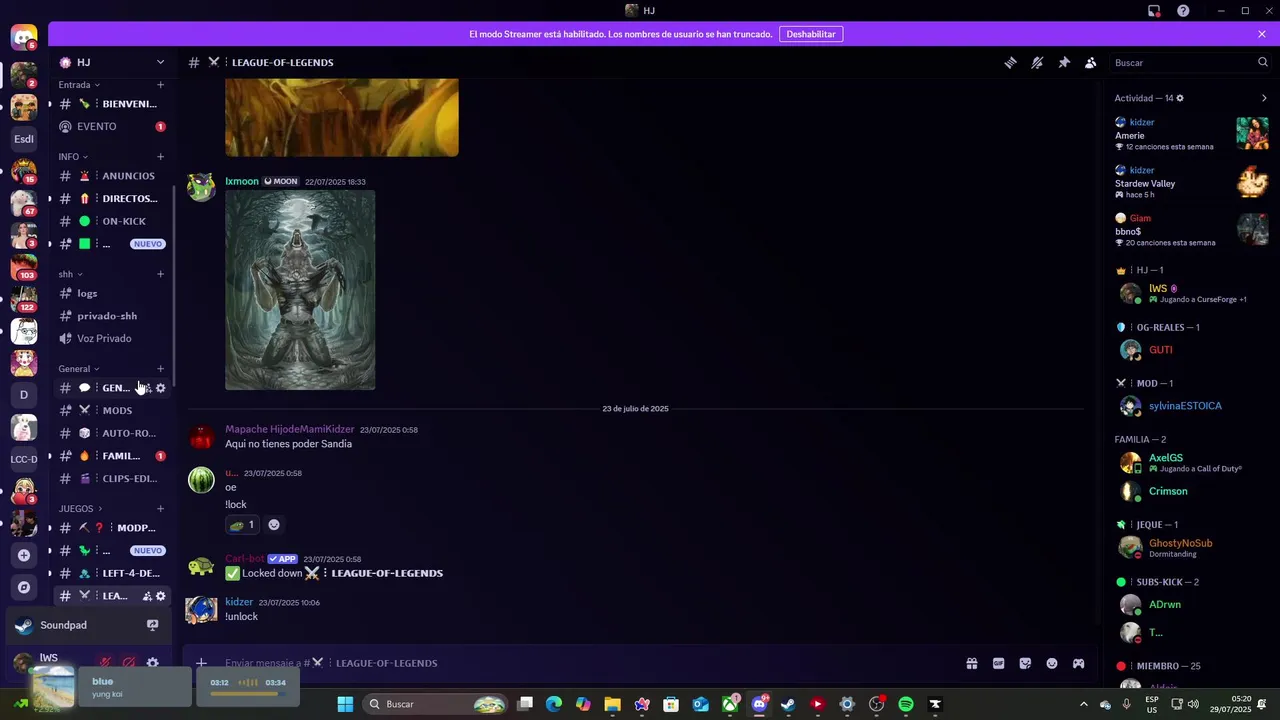Seek in blue song progress bar
Viewport: 1280px width, 720px height.
click(247, 693)
